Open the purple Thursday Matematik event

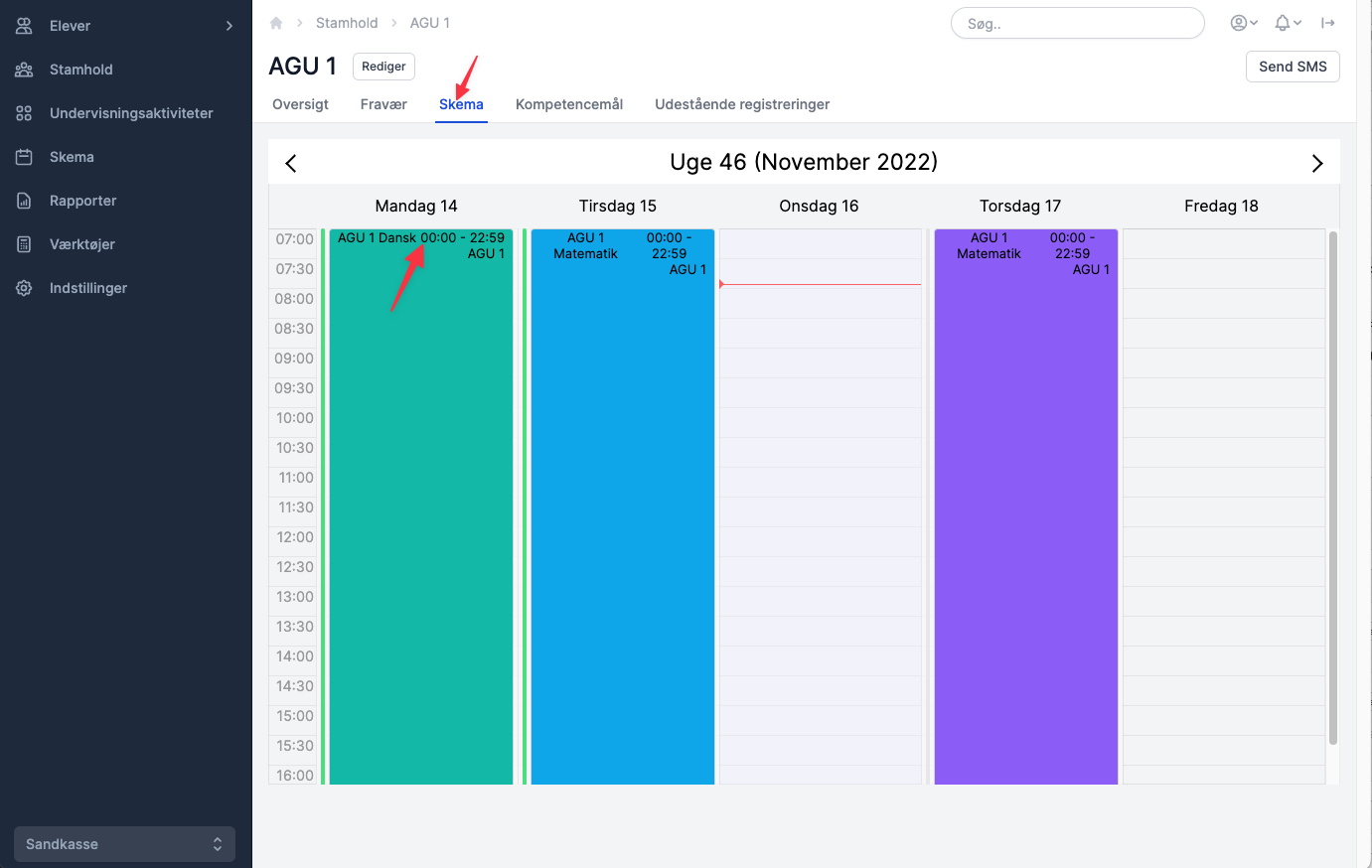tap(1026, 506)
